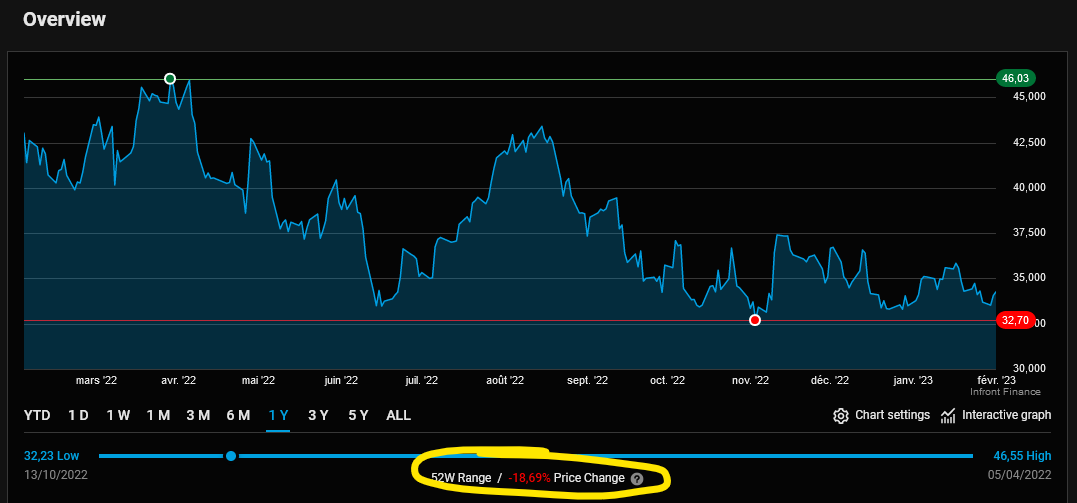Open the Interactive graph link
1077x503 pixels.
(x=1006, y=415)
